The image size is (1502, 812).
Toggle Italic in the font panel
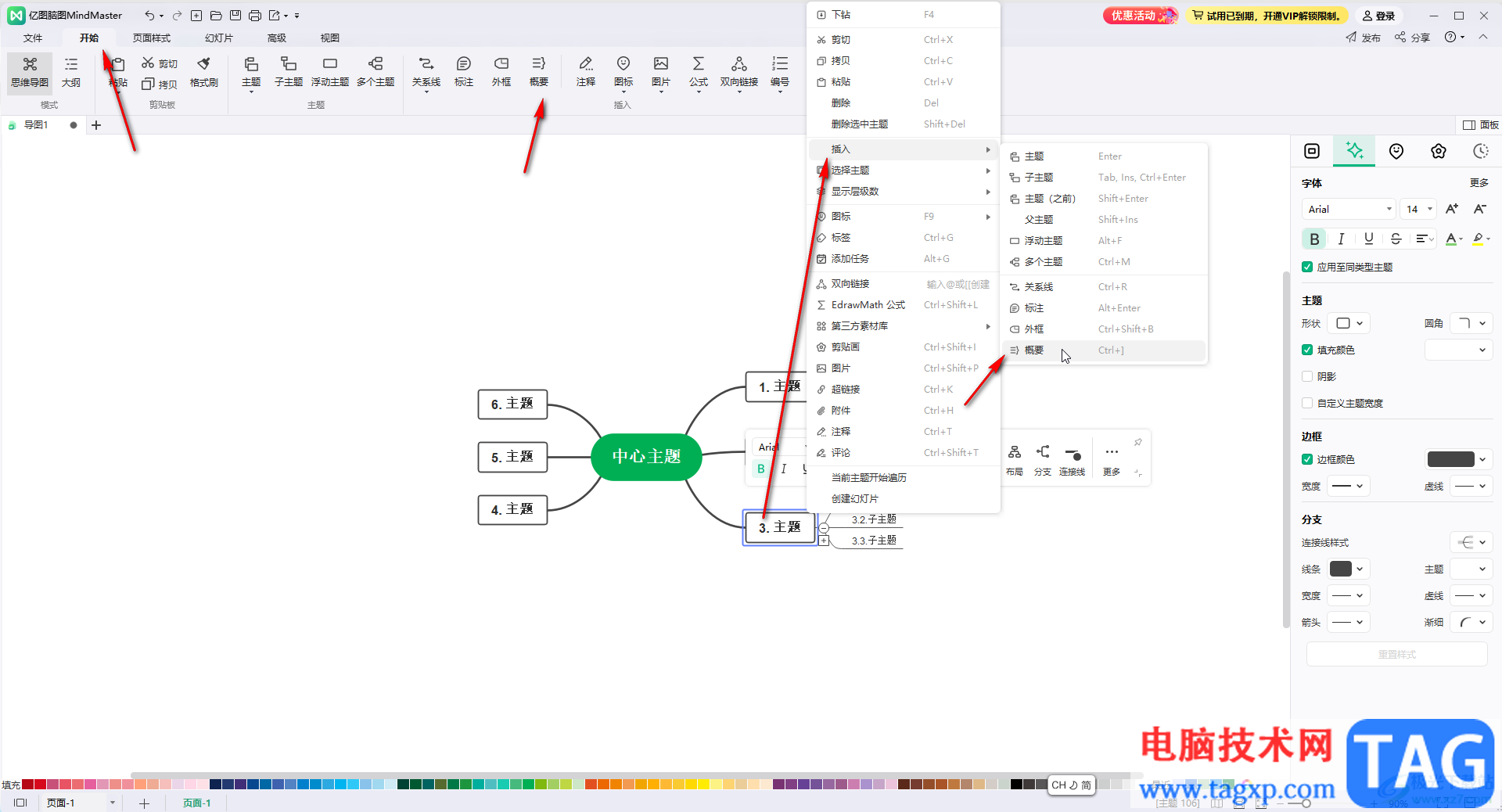tap(1341, 239)
